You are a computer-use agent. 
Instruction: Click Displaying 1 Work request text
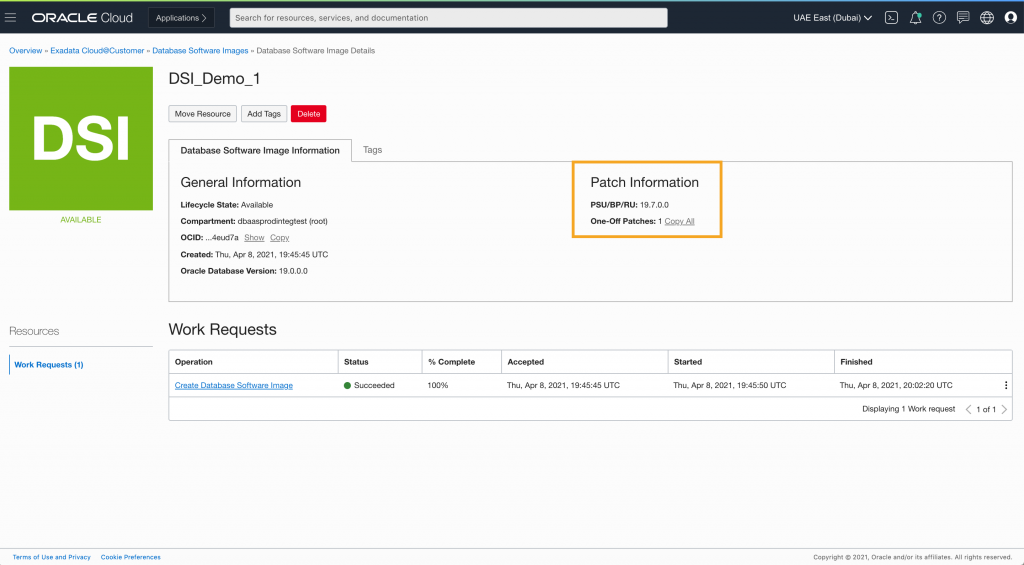click(x=908, y=409)
